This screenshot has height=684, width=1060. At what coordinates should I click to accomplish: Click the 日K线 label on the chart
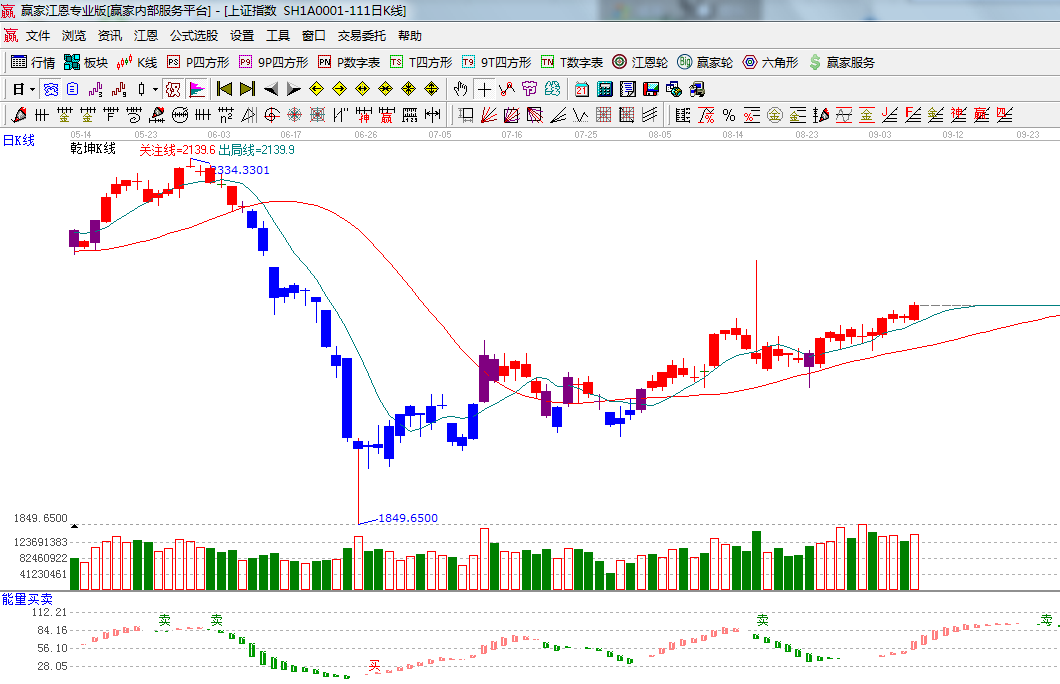(x=19, y=141)
